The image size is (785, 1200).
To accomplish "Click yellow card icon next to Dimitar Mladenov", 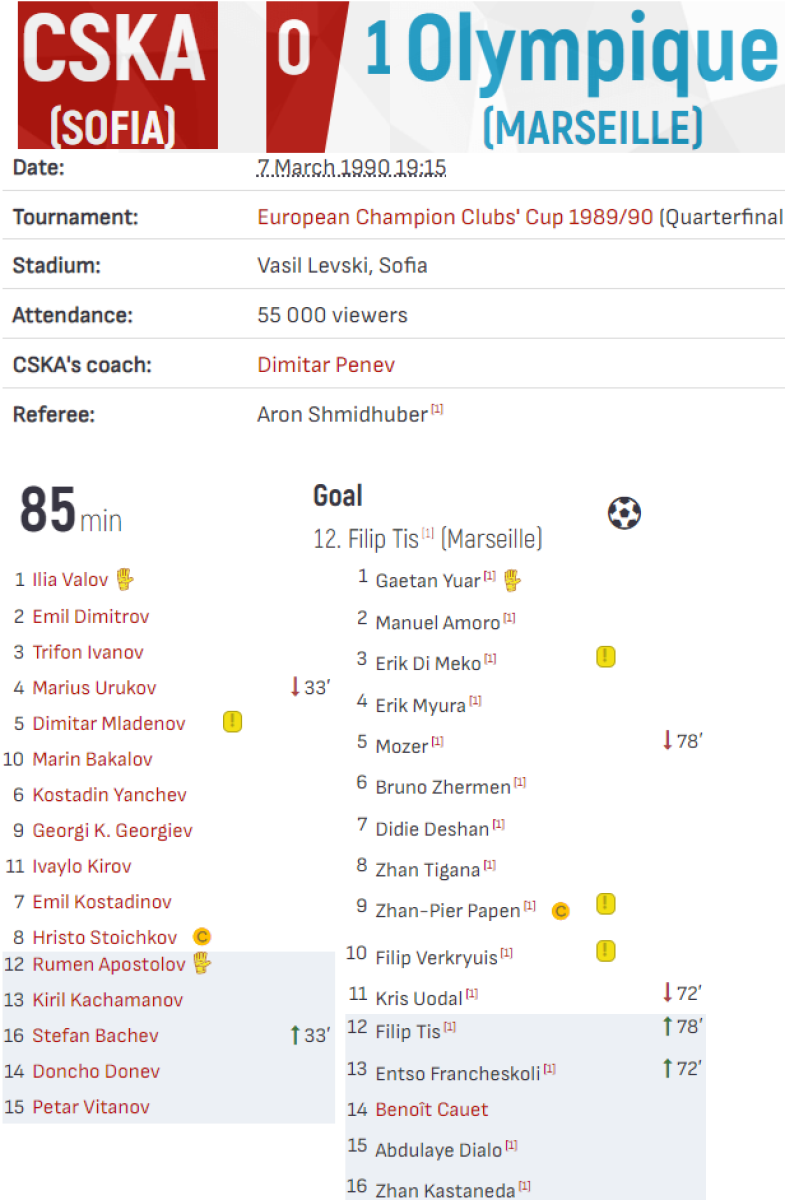I will coord(232,721).
